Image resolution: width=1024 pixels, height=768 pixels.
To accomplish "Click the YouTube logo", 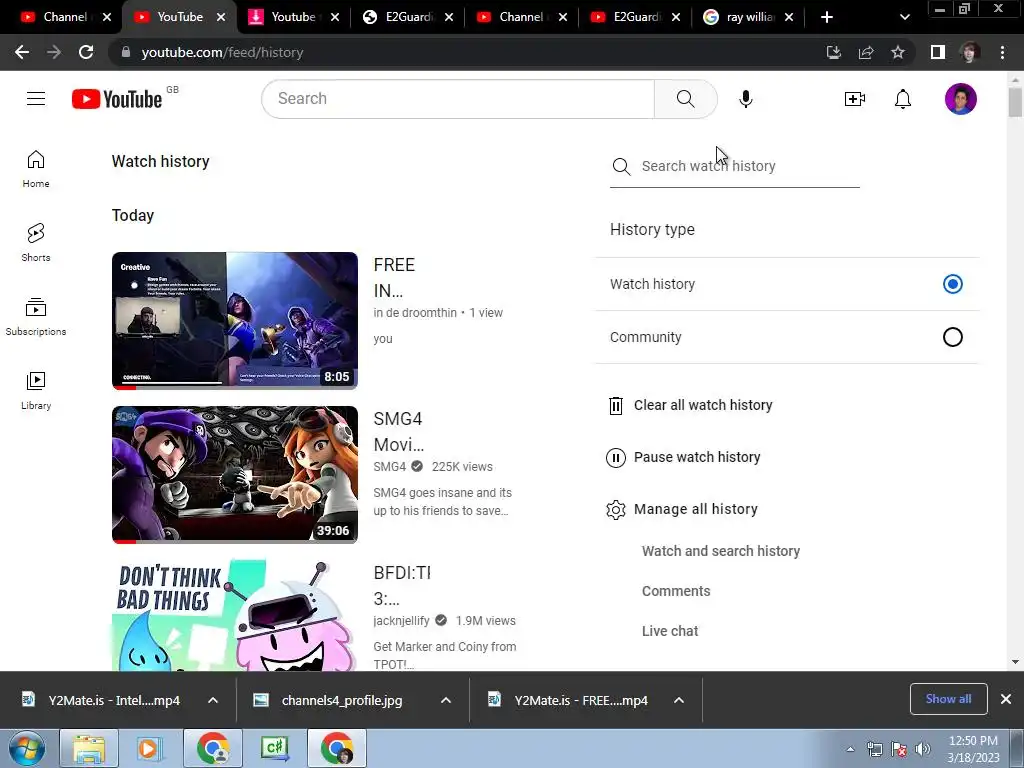I will (117, 99).
